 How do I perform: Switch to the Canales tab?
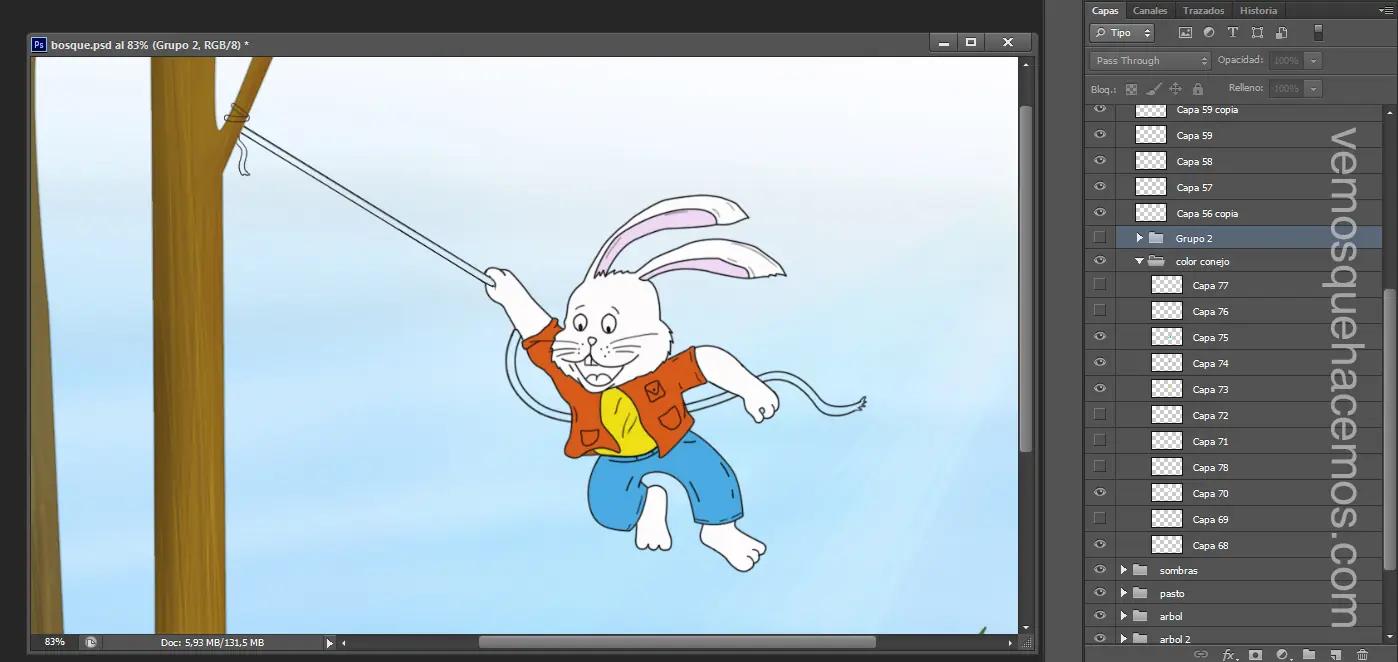(1150, 11)
